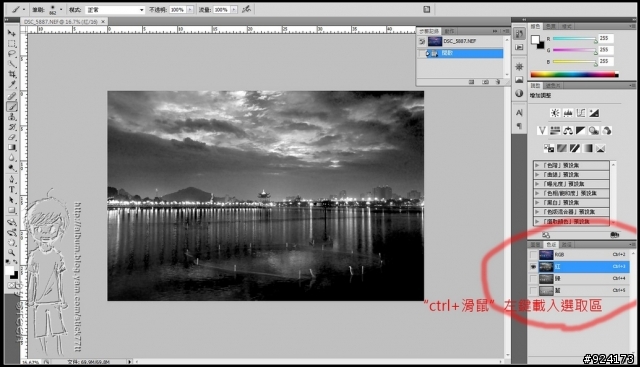Screen dimensions: 640x367
Task: Open the Styles tab
Action: [567, 26]
